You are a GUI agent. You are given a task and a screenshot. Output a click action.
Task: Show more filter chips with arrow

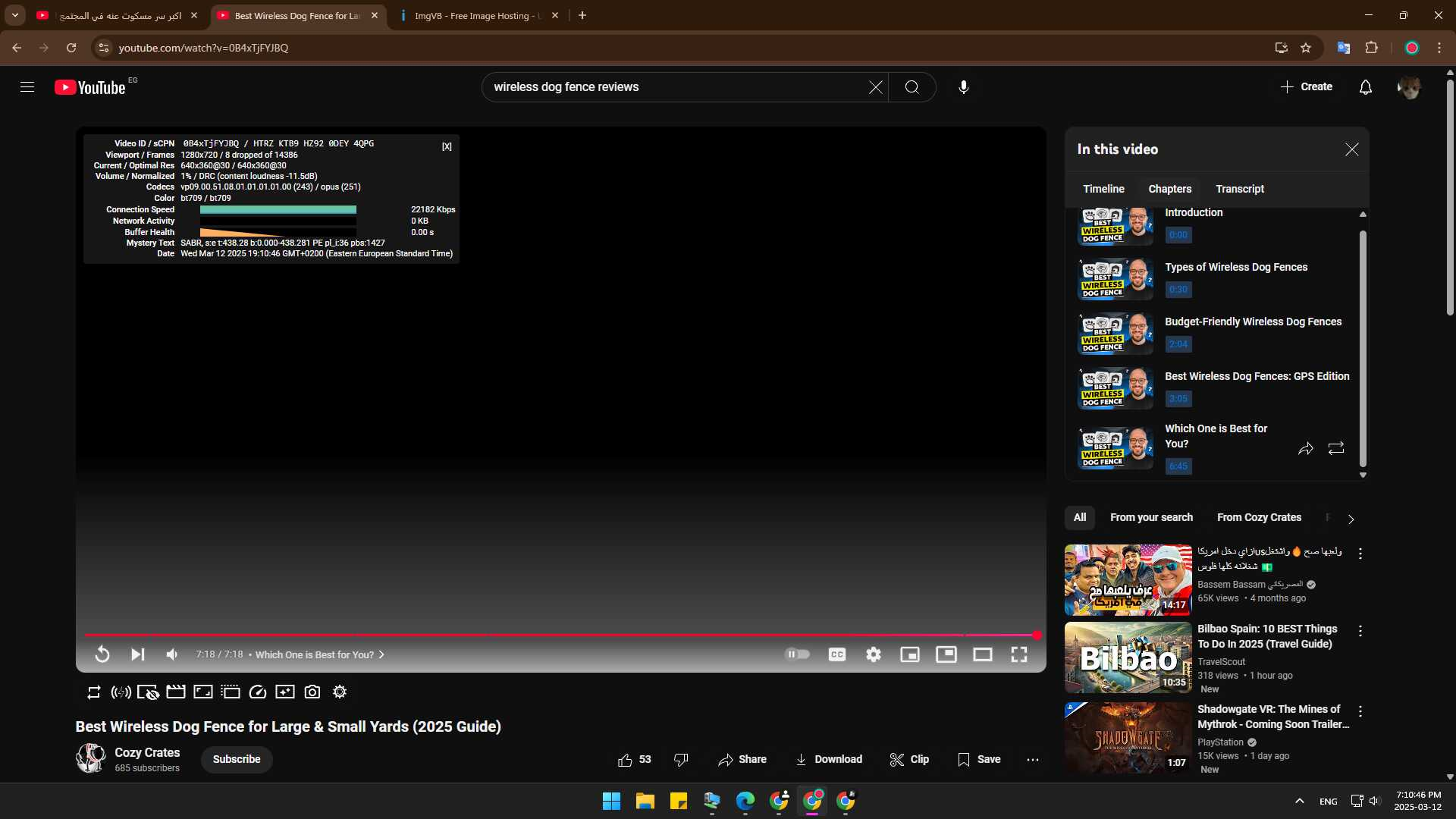click(x=1351, y=519)
